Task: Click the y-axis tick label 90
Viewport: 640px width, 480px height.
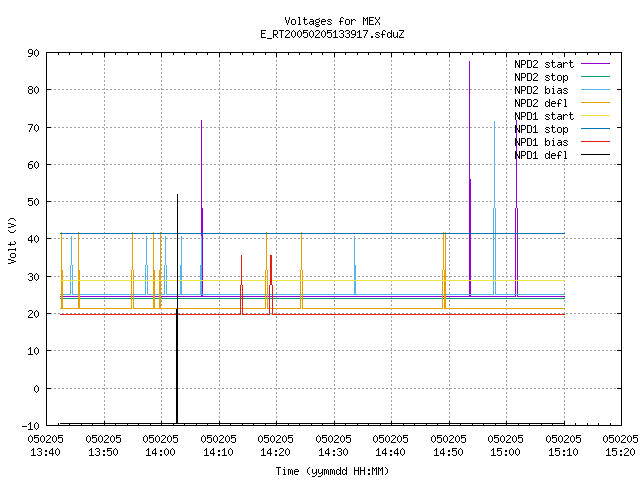Action: (33, 53)
